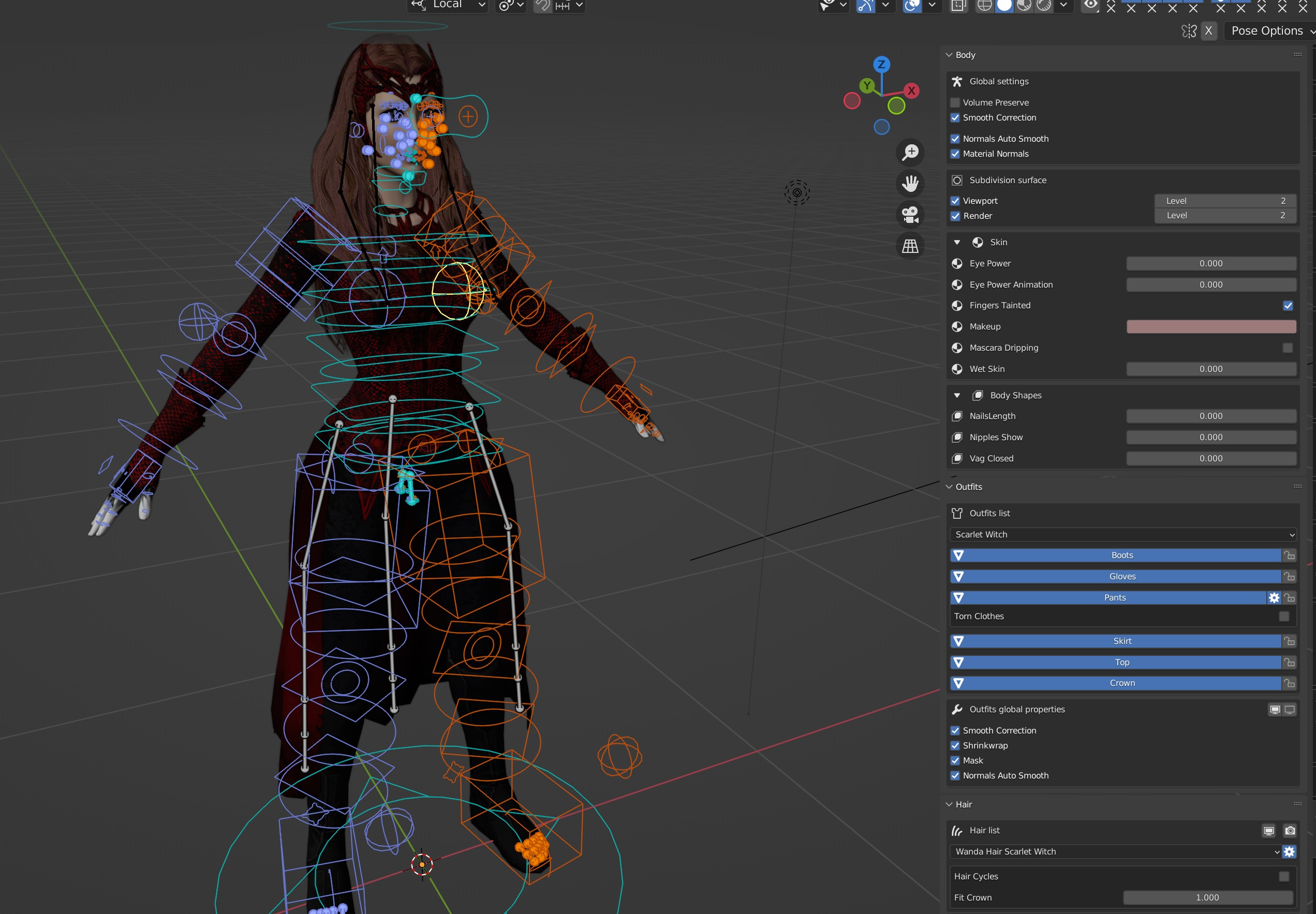Disable the Fingers Tainted checkbox

tap(1288, 305)
